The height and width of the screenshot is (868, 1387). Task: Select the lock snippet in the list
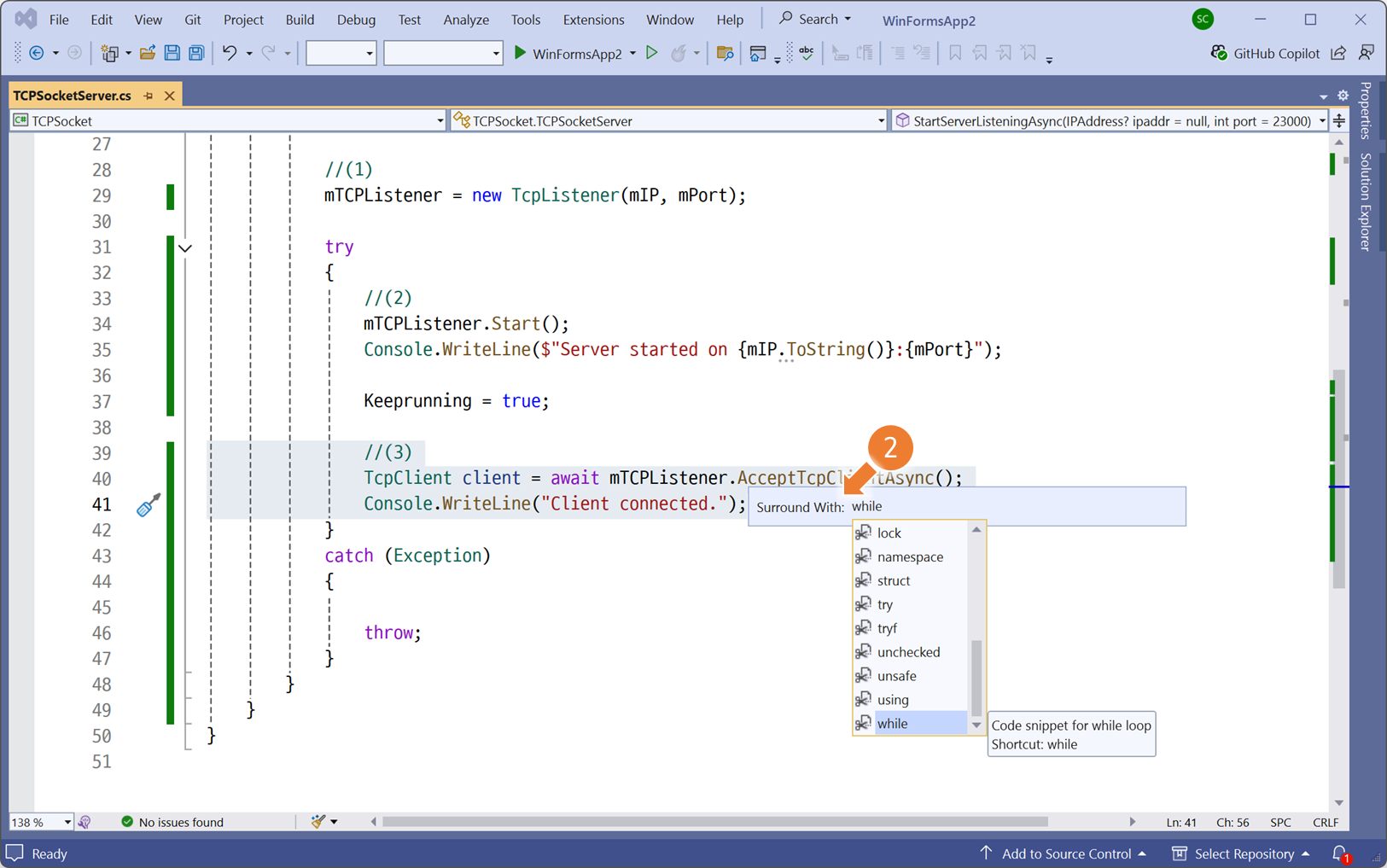[911, 533]
